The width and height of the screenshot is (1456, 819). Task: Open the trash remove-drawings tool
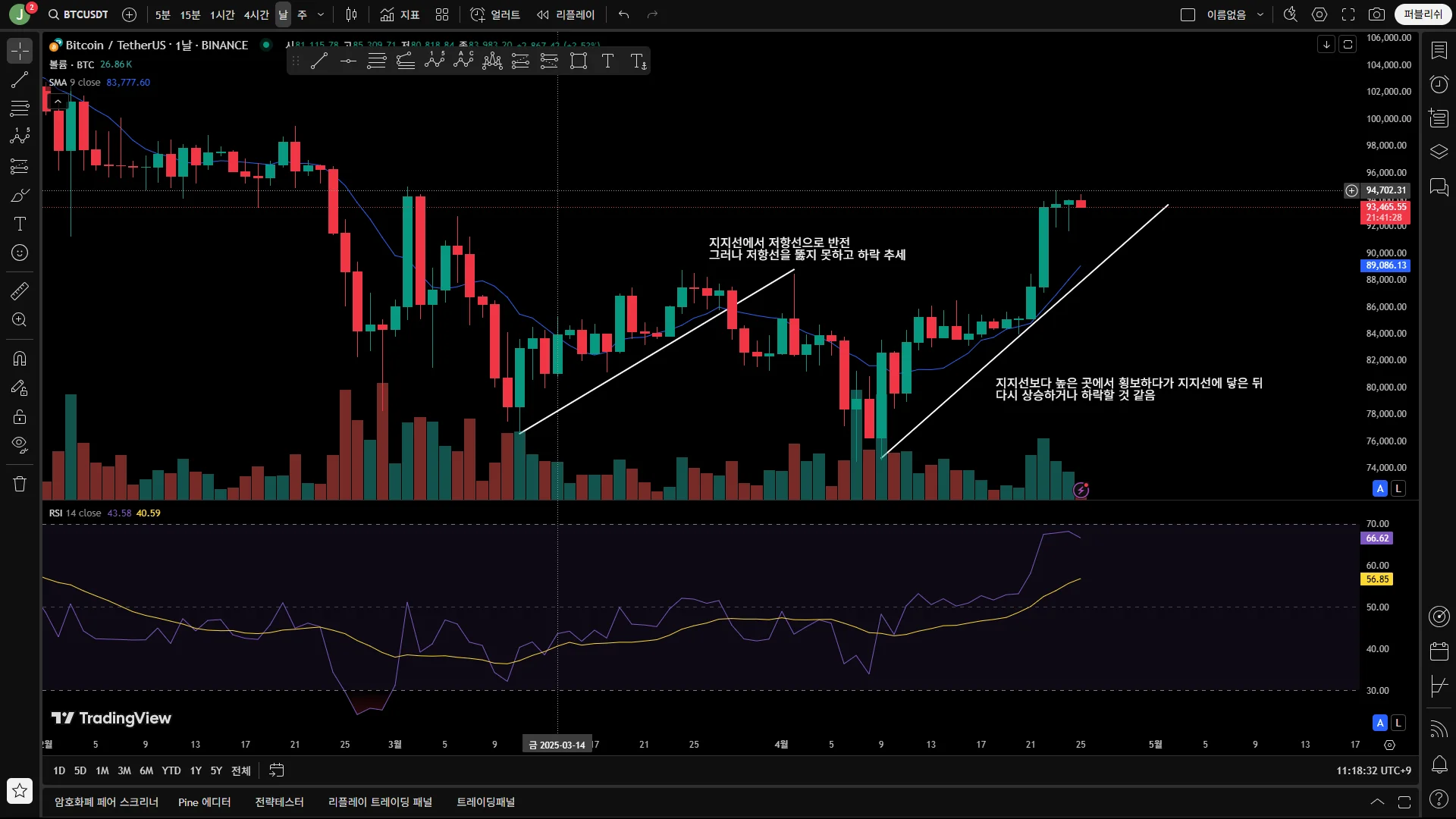point(20,484)
